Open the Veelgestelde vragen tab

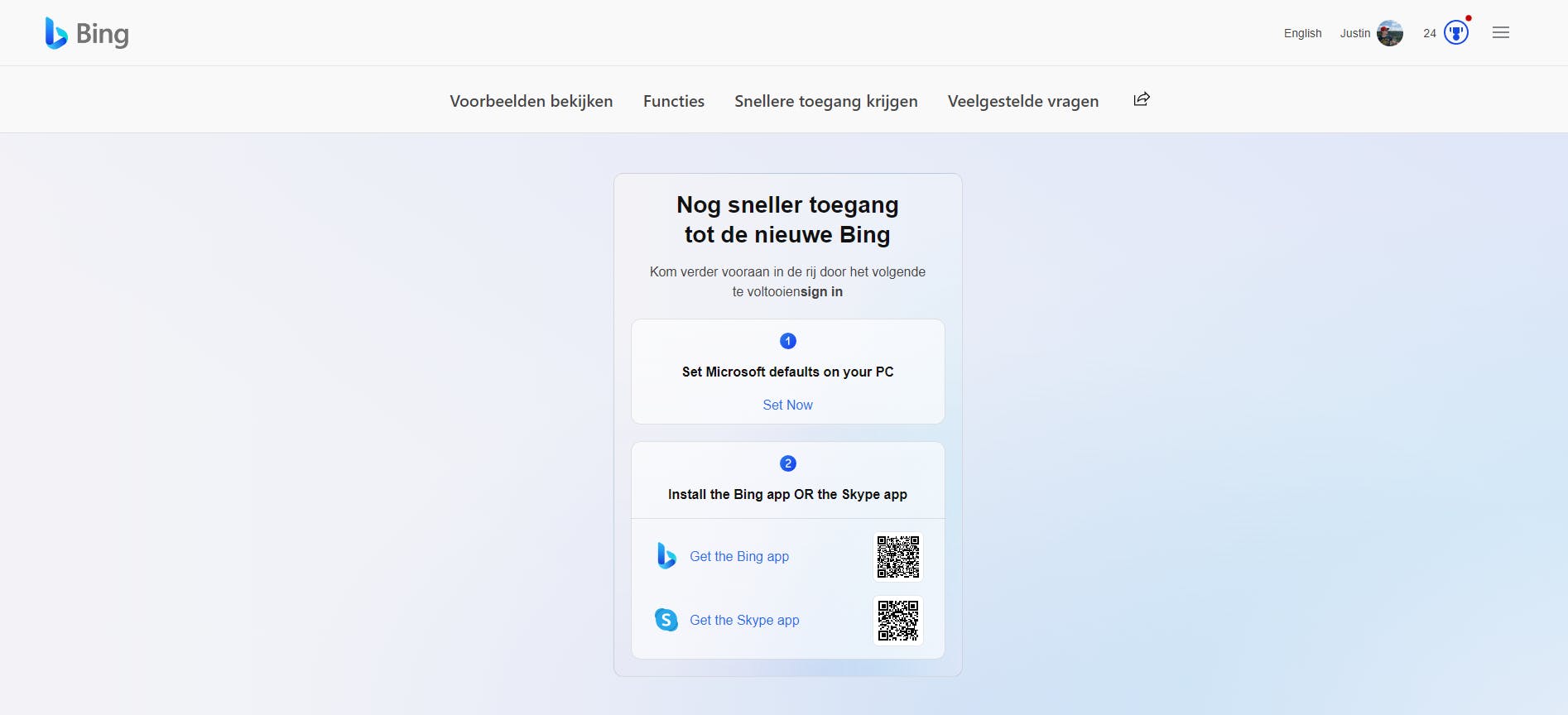pyautogui.click(x=1023, y=101)
